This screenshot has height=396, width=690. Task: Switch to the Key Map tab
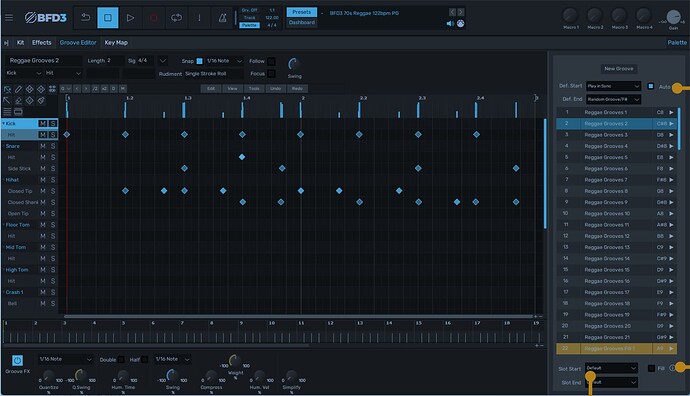click(116, 43)
